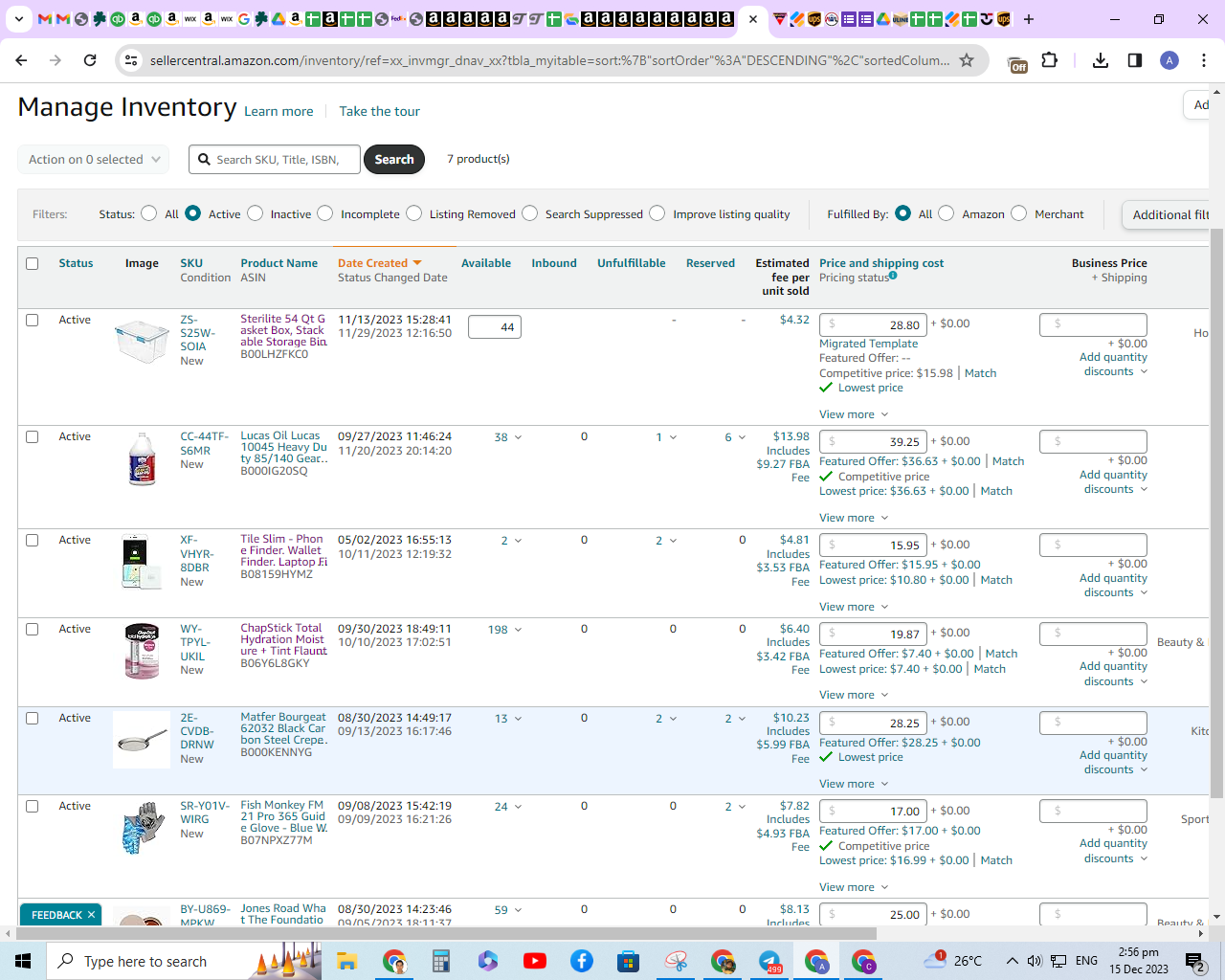Focus the SKU, Title, ISBN search field

(x=276, y=159)
